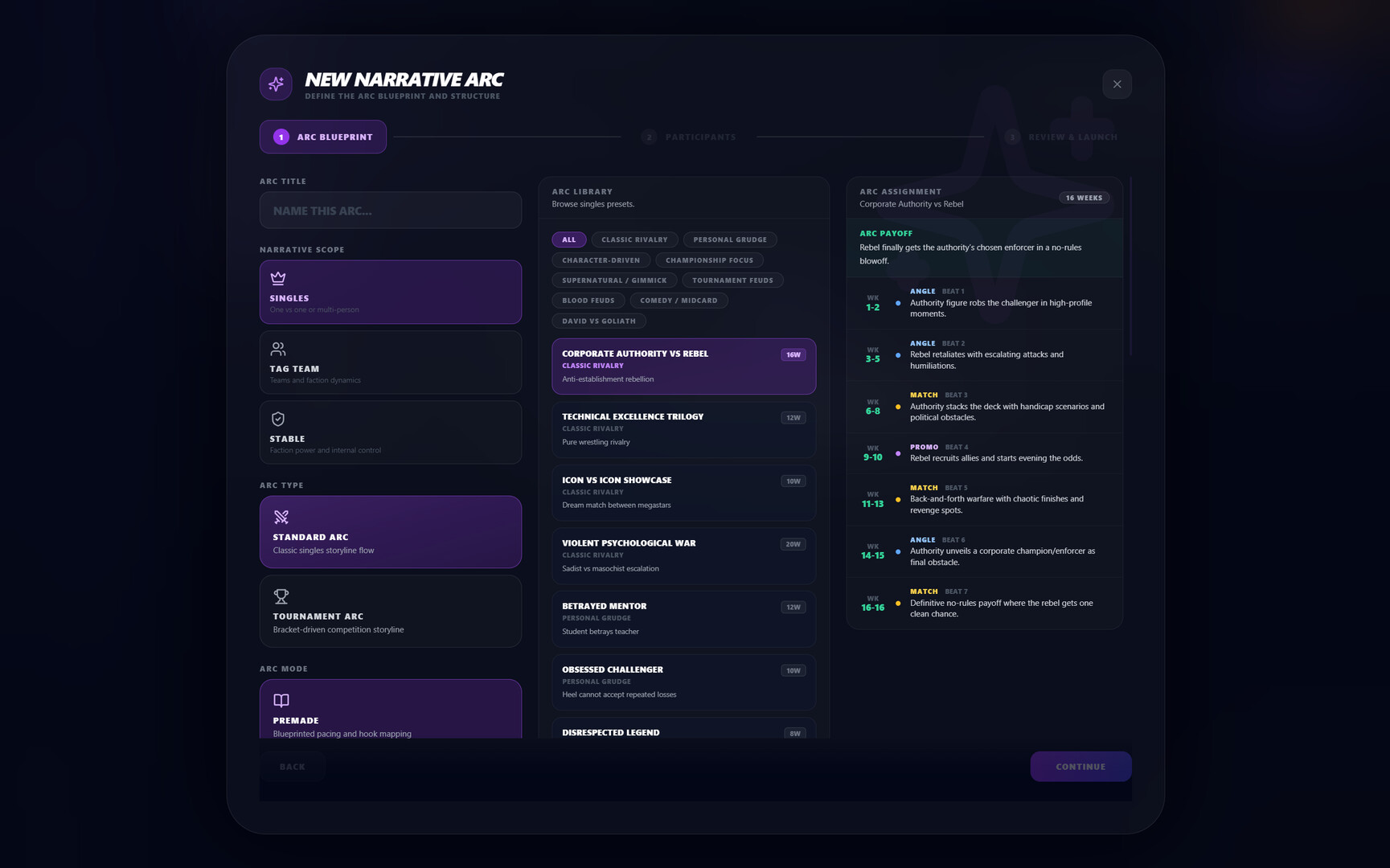Viewport: 1390px width, 868px height.
Task: Click the trophy icon on Tournament Arc
Action: click(281, 596)
